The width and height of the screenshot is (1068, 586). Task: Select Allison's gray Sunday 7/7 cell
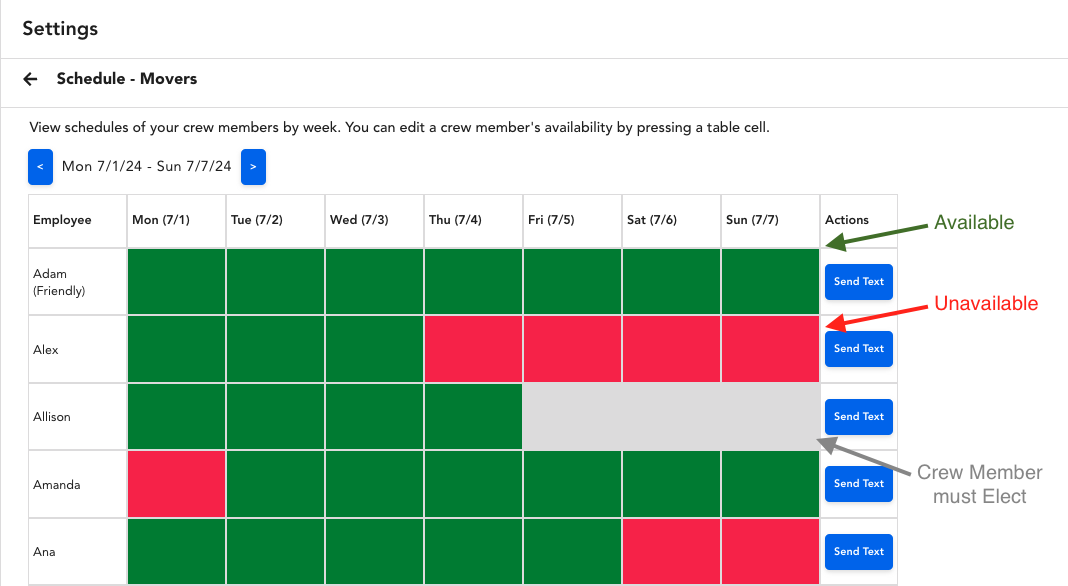tap(770, 416)
